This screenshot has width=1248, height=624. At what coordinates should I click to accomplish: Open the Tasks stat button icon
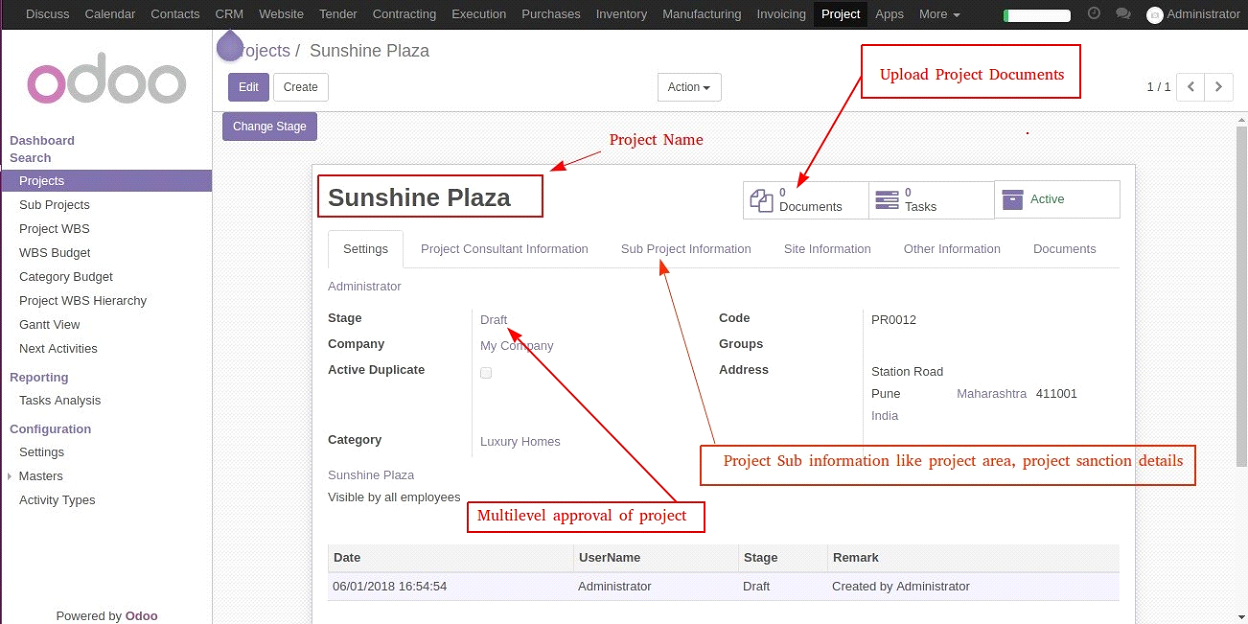[x=886, y=200]
